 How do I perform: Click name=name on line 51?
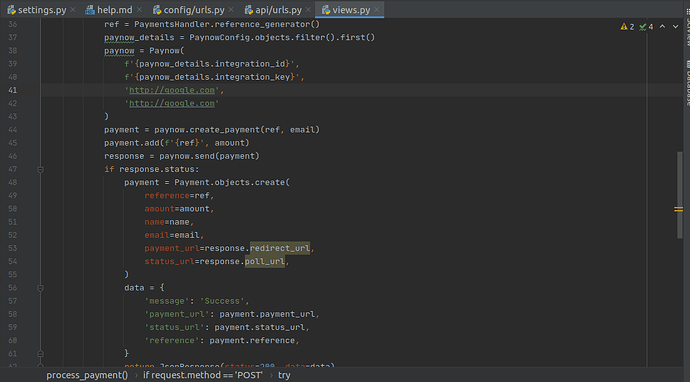point(167,222)
